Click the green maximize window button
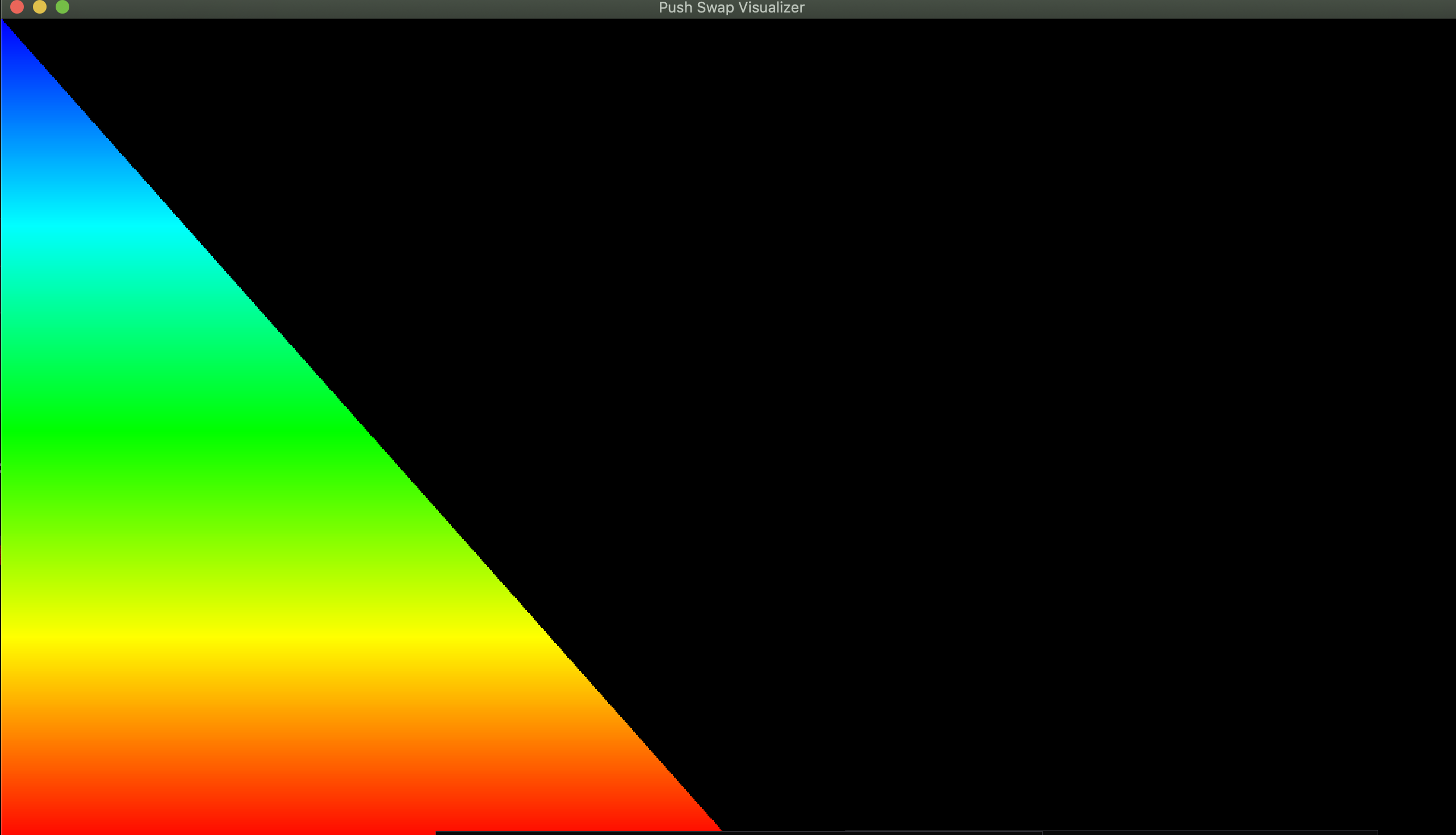 pos(62,7)
